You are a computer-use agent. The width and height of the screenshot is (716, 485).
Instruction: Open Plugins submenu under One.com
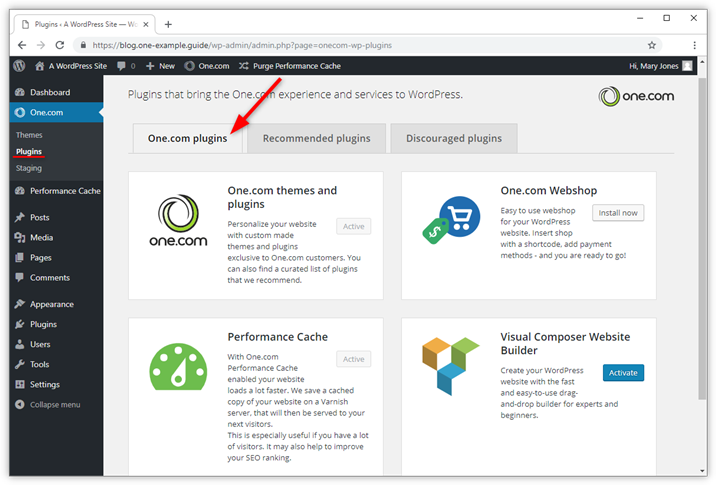[x=29, y=152]
